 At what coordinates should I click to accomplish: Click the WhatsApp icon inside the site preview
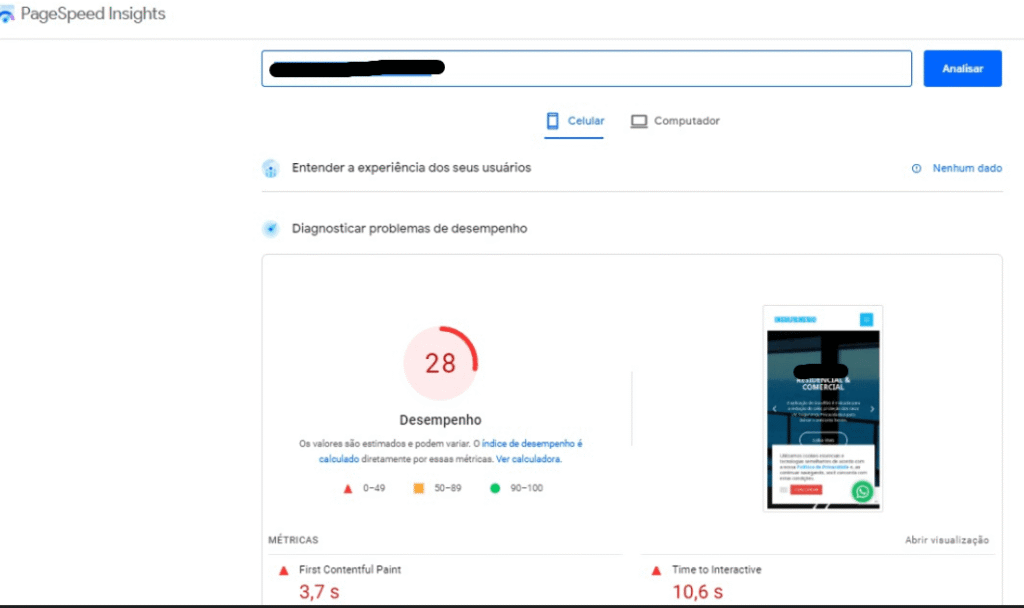point(862,491)
